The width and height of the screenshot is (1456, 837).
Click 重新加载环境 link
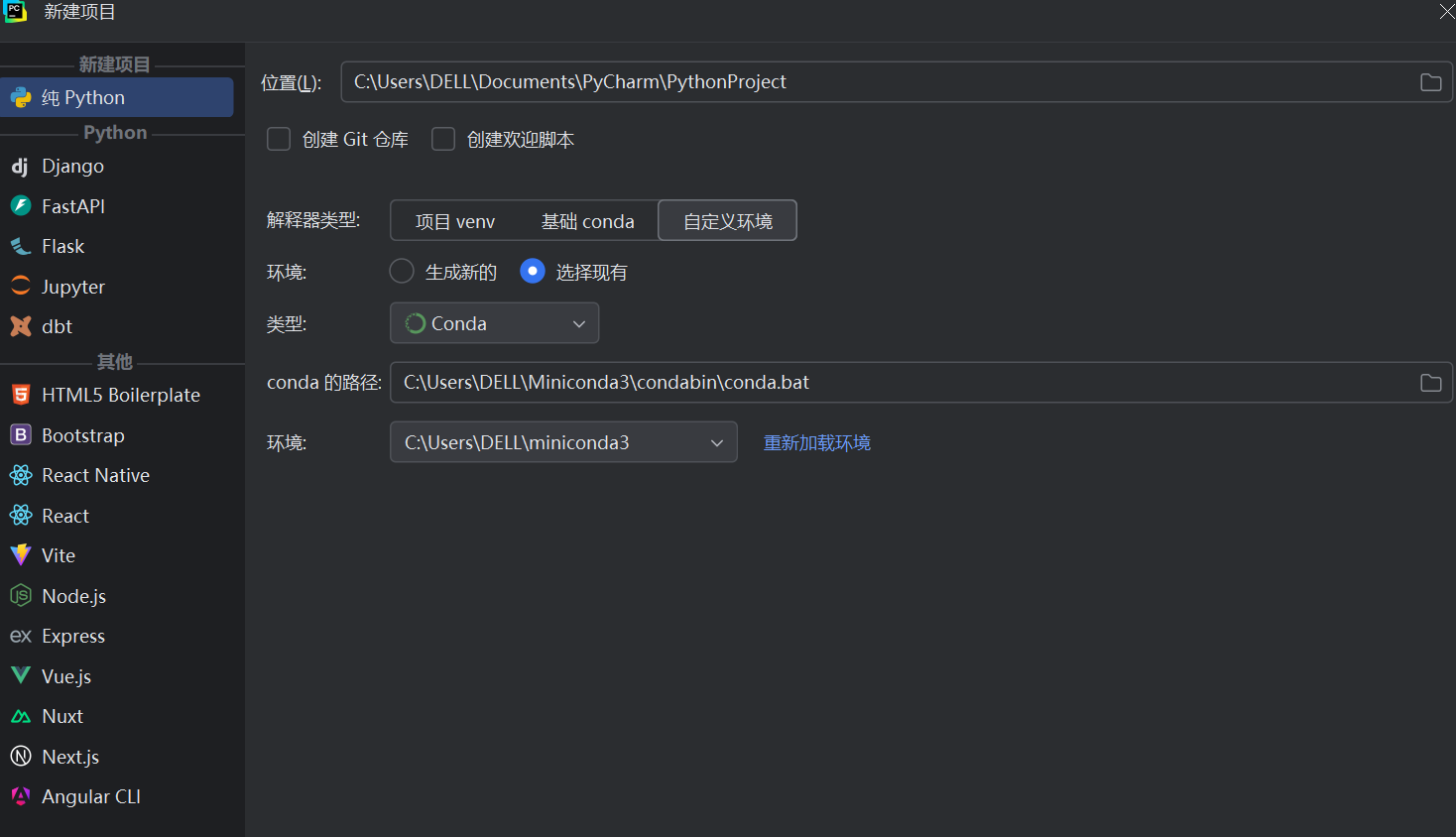(x=817, y=442)
